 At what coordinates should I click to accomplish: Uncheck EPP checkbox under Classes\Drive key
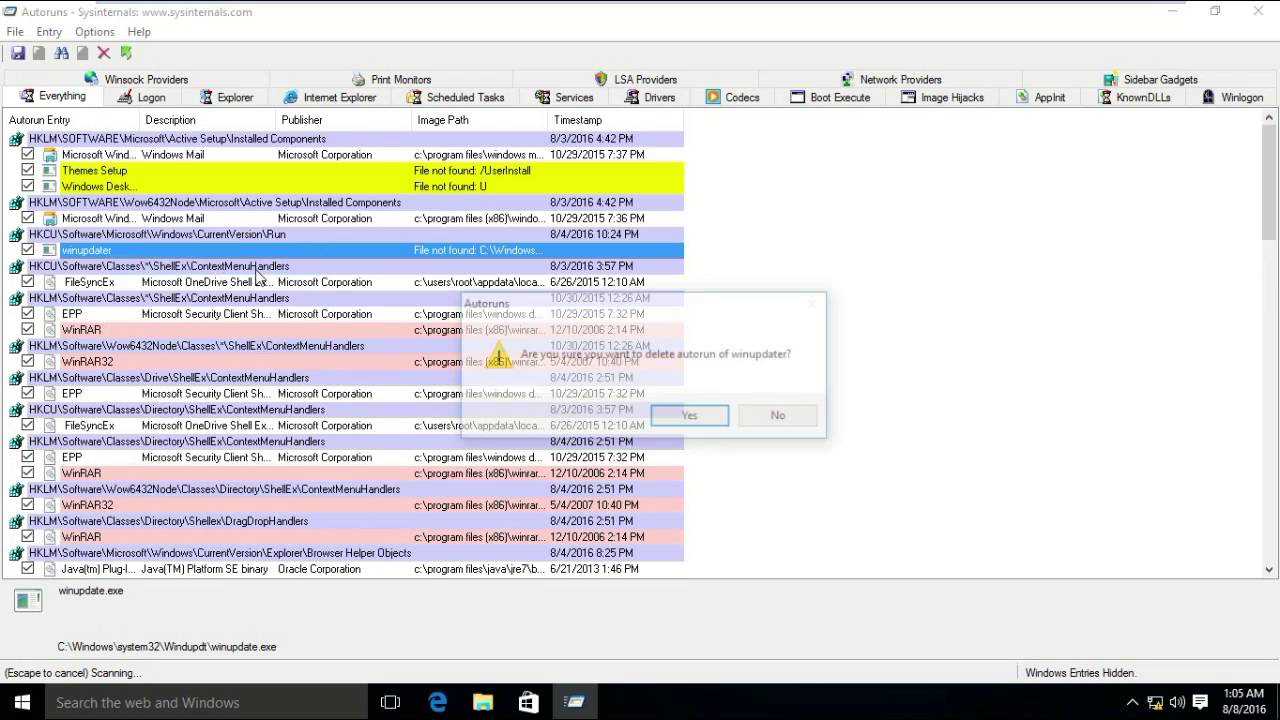28,393
